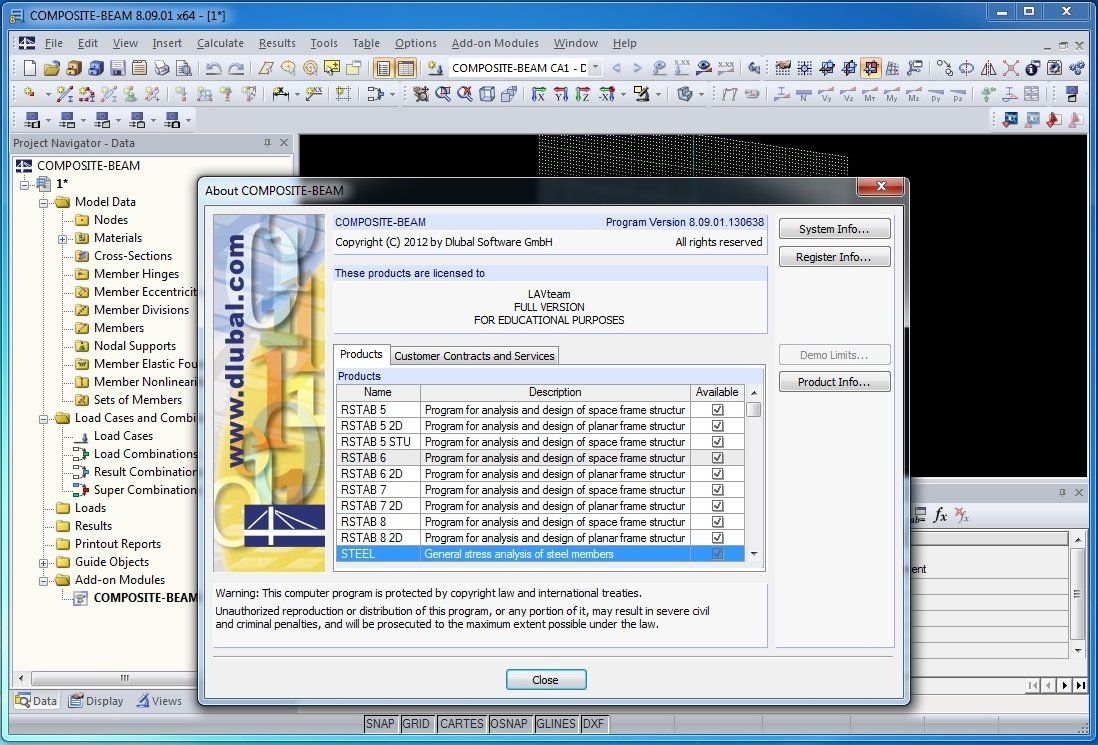Click the printer icon in toolbar
This screenshot has height=745, width=1098.
coord(161,68)
